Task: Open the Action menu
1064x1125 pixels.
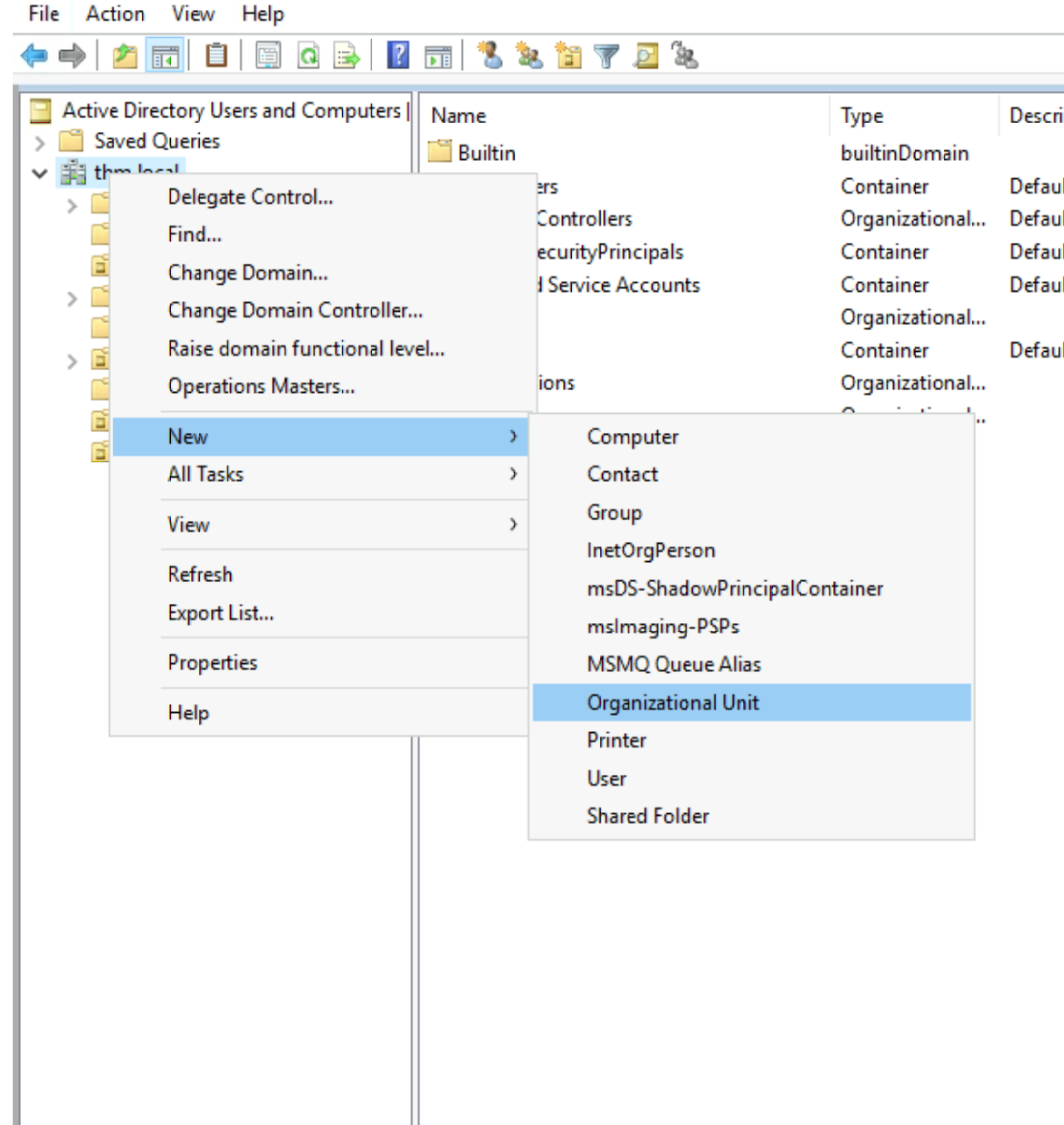Action: click(x=115, y=14)
